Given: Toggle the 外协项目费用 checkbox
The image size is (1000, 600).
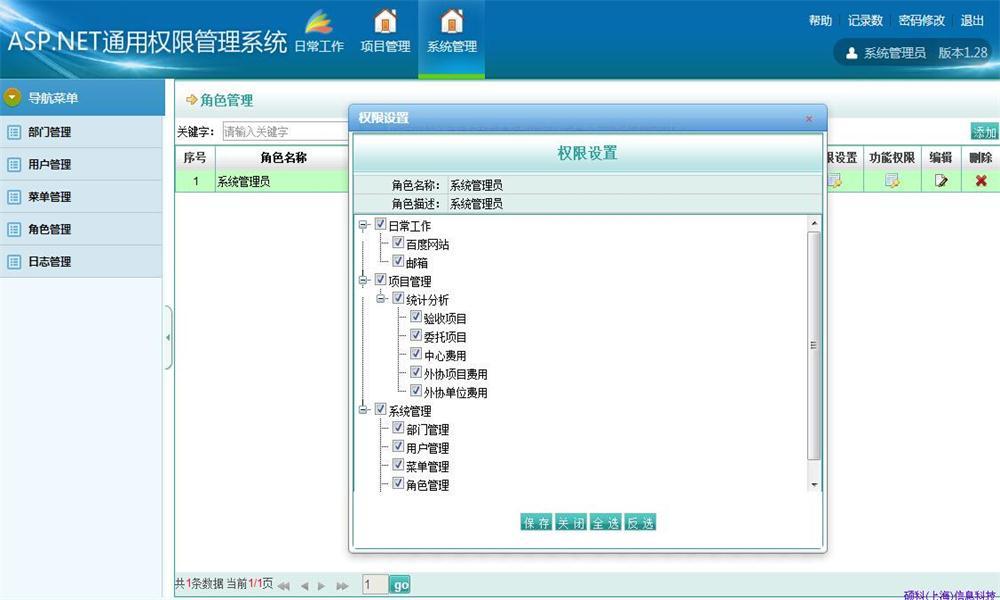Looking at the screenshot, I should (416, 372).
